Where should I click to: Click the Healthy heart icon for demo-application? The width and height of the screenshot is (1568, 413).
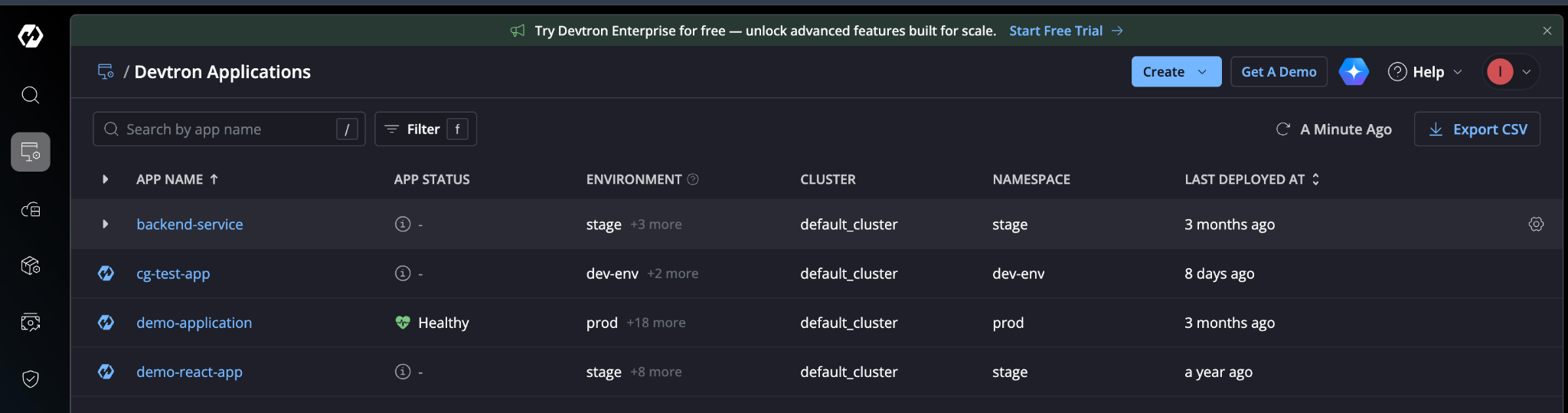click(x=403, y=323)
